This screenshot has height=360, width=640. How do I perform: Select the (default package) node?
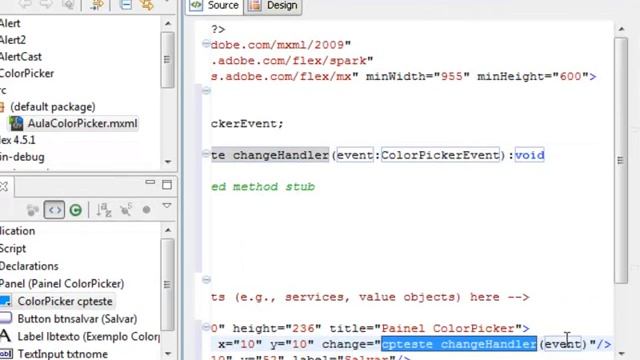click(53, 107)
